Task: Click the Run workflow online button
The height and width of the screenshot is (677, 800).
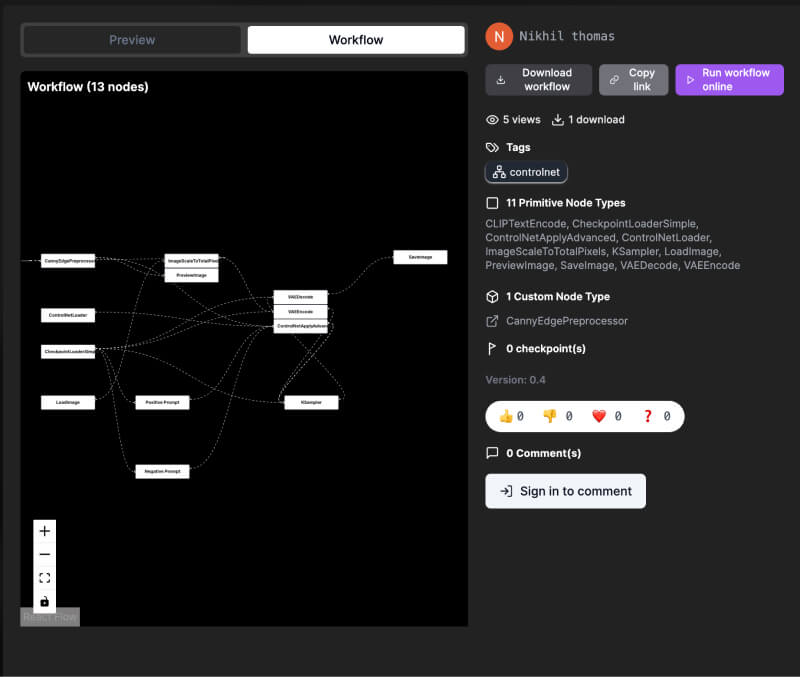Action: [x=729, y=79]
